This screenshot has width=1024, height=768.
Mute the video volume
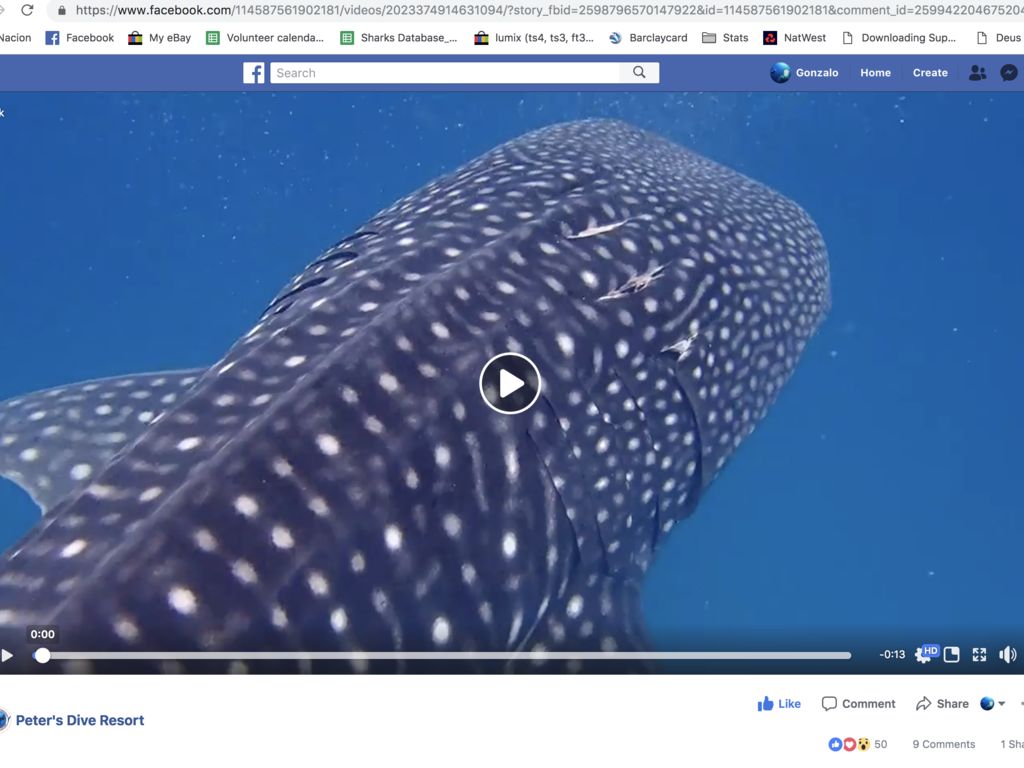pos(1007,655)
